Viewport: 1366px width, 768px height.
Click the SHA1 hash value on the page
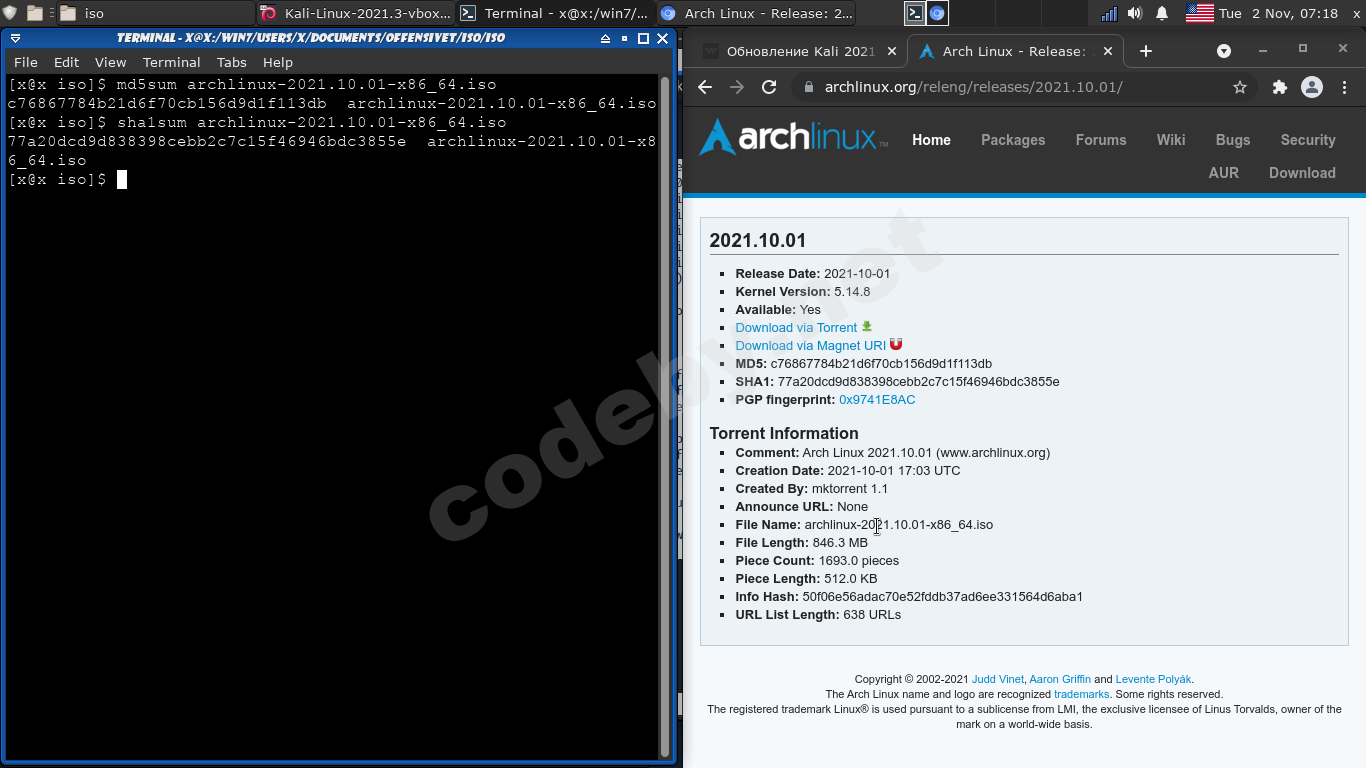click(x=918, y=382)
